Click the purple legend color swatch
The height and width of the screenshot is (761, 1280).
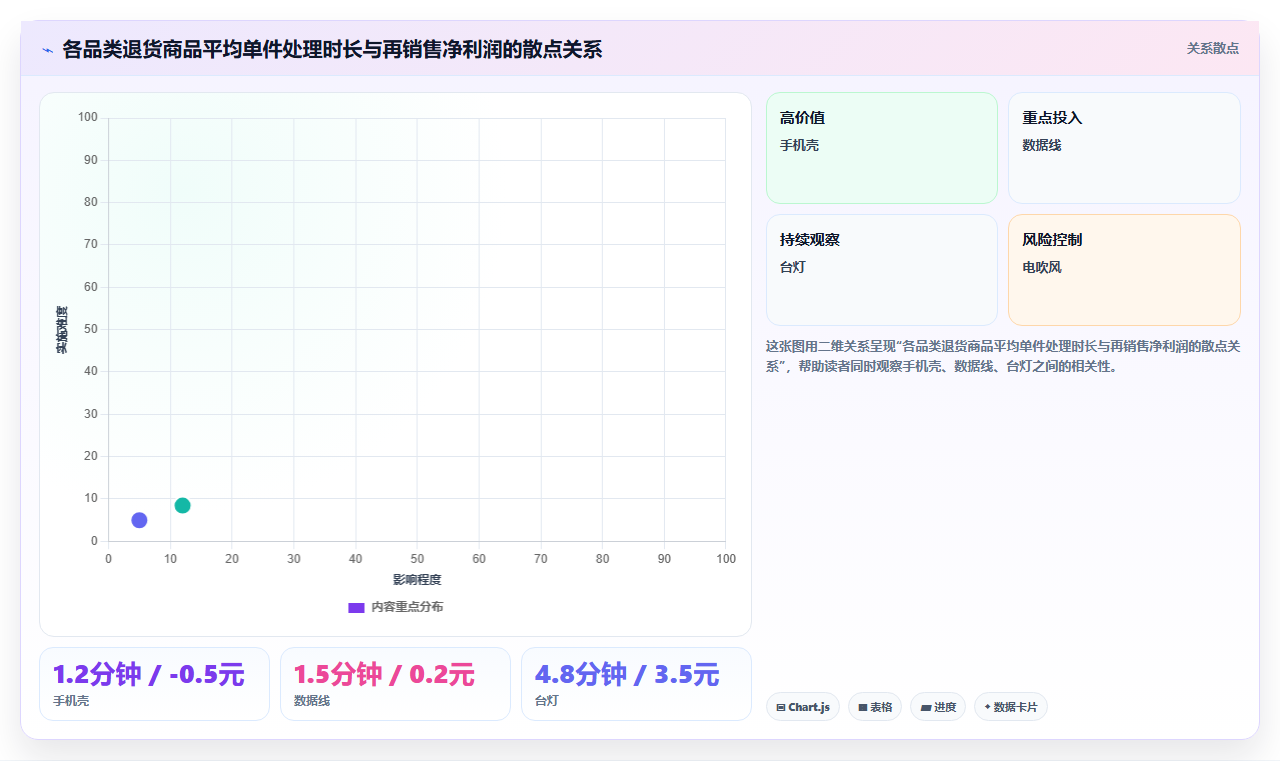tap(356, 608)
